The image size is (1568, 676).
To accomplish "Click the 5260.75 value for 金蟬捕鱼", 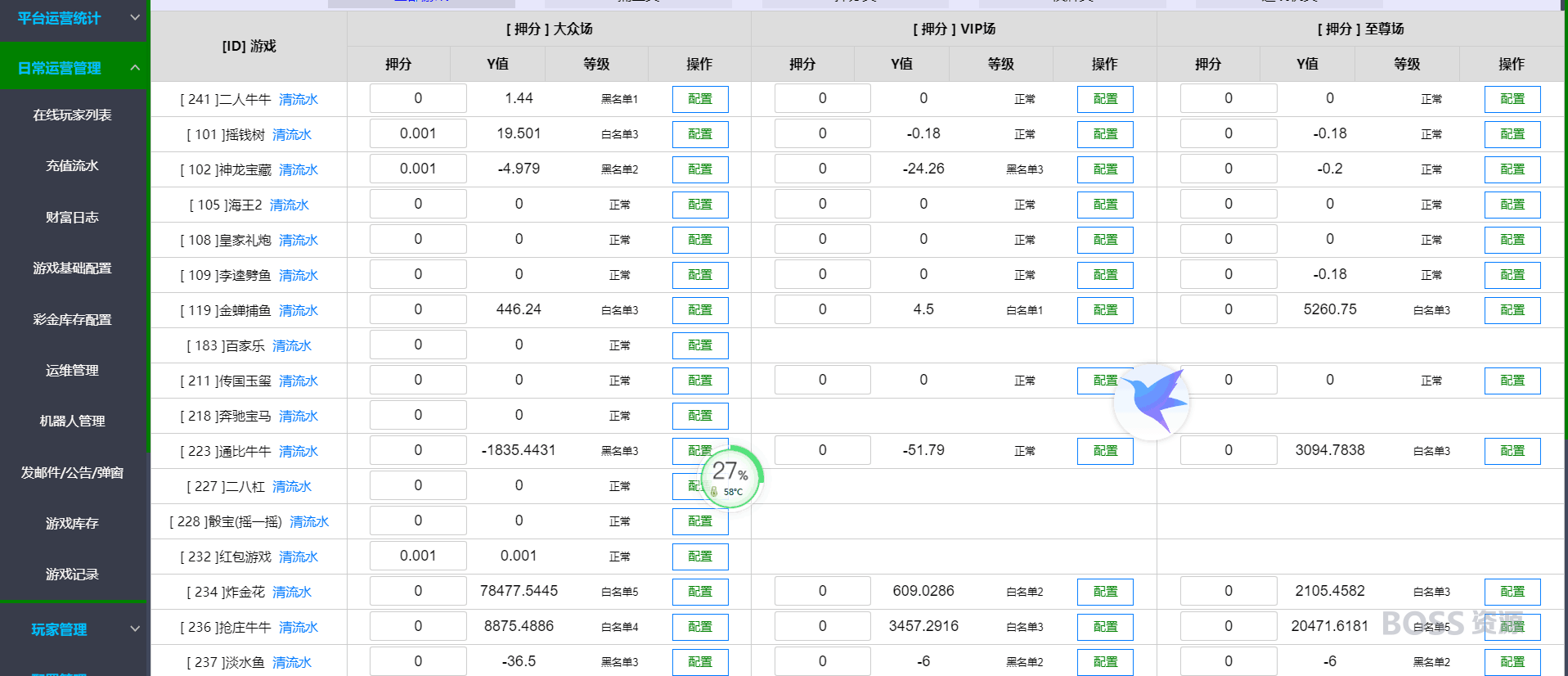I will 1330,309.
